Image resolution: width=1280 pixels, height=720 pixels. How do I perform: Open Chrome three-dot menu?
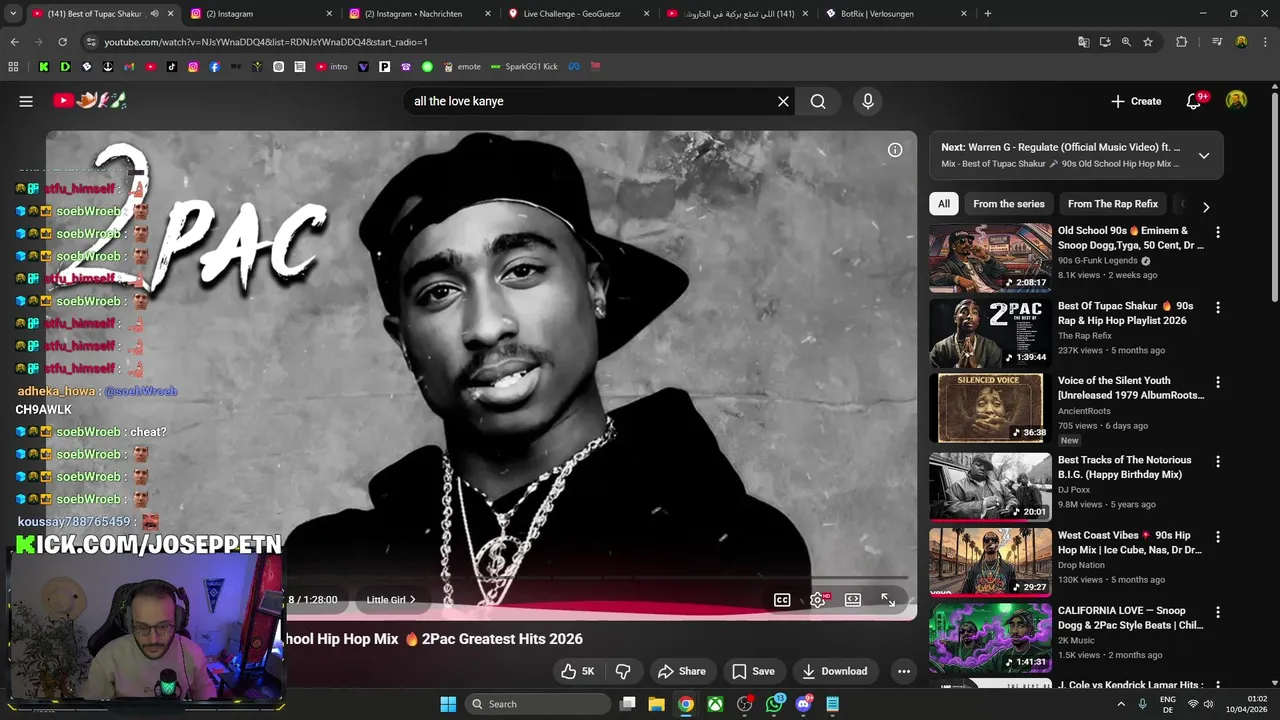click(1265, 42)
